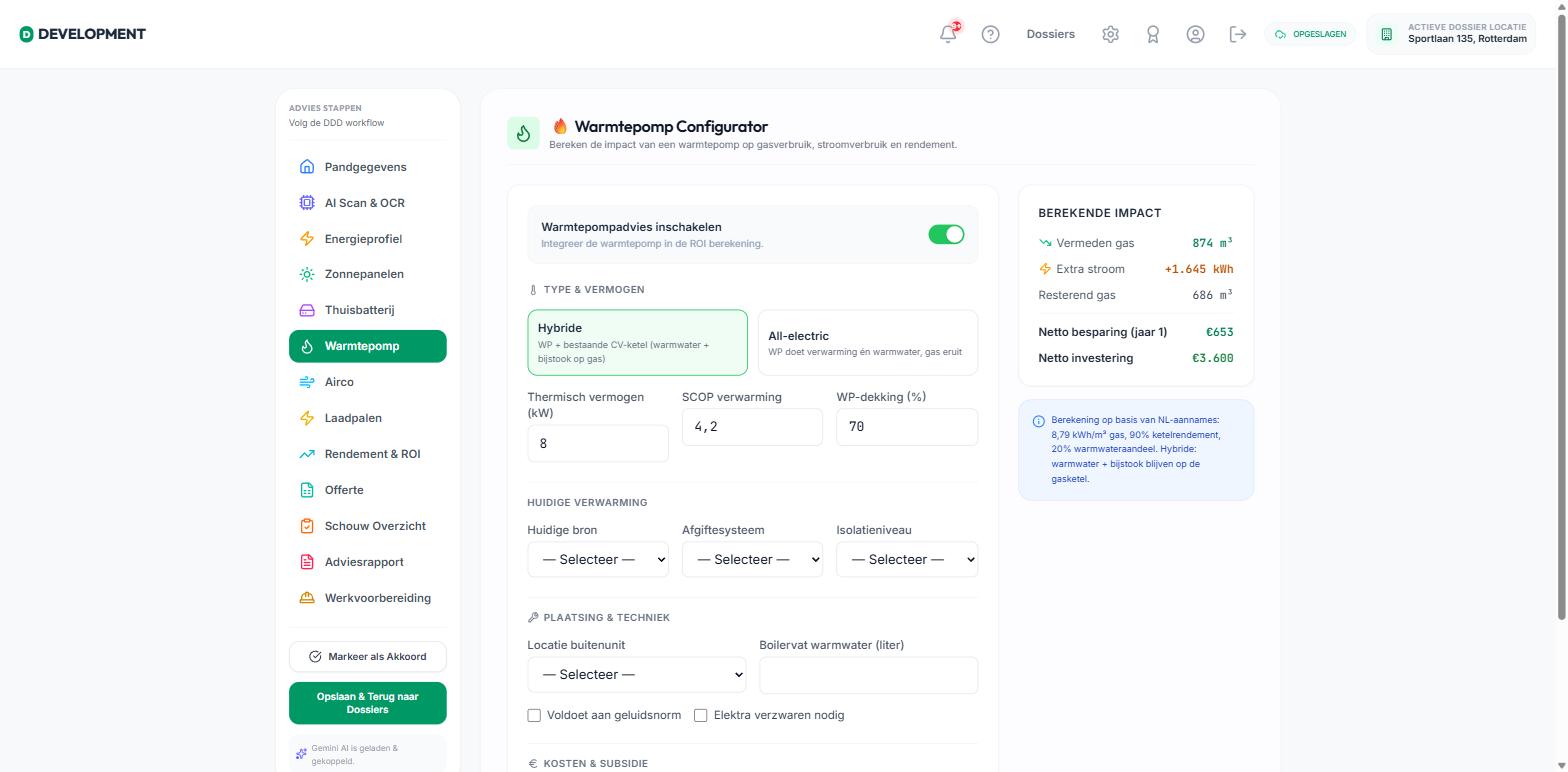Select the Hybride heat pump type
This screenshot has height=772, width=1568.
[x=637, y=343]
